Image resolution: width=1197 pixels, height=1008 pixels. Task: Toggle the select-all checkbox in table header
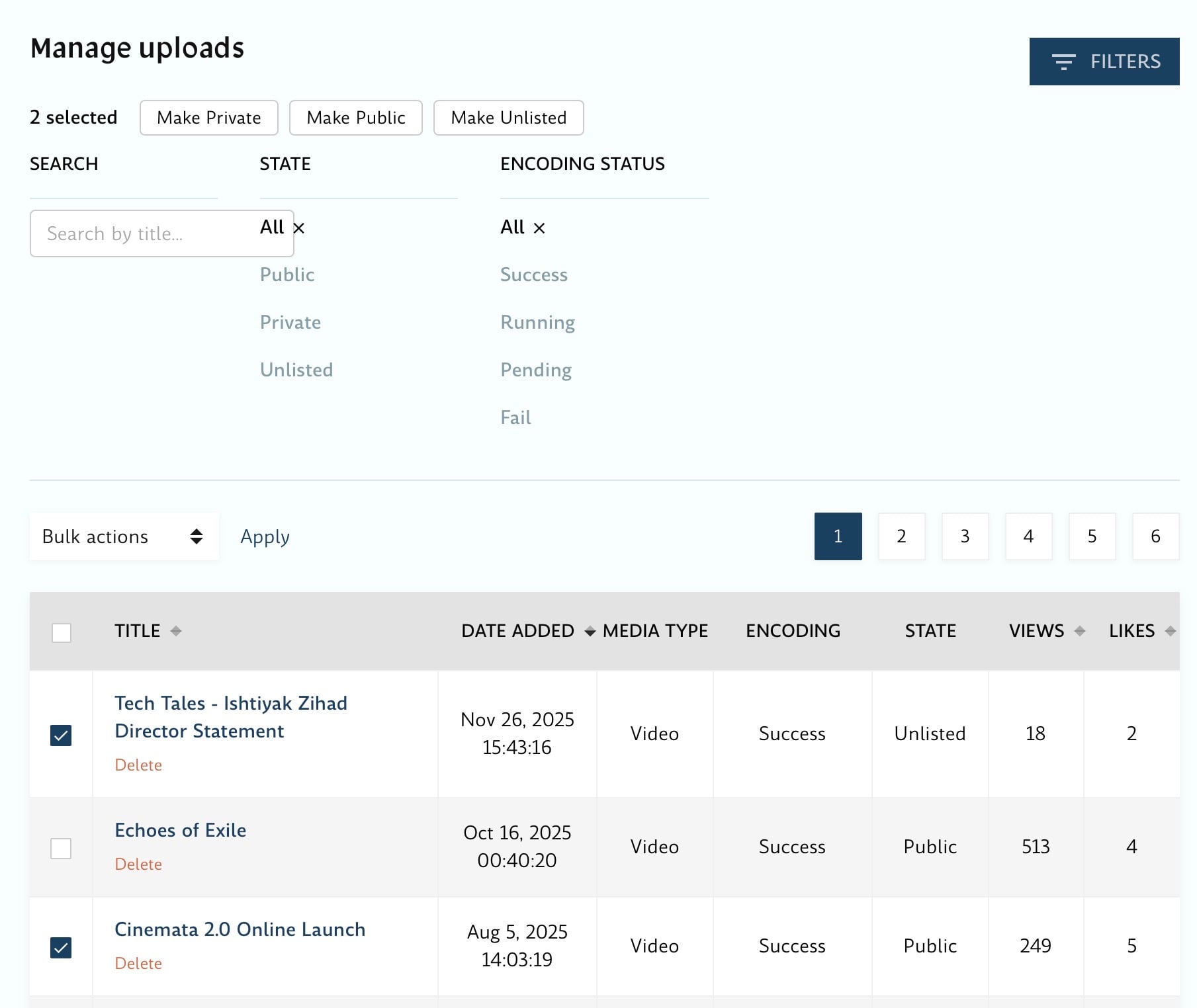click(62, 632)
